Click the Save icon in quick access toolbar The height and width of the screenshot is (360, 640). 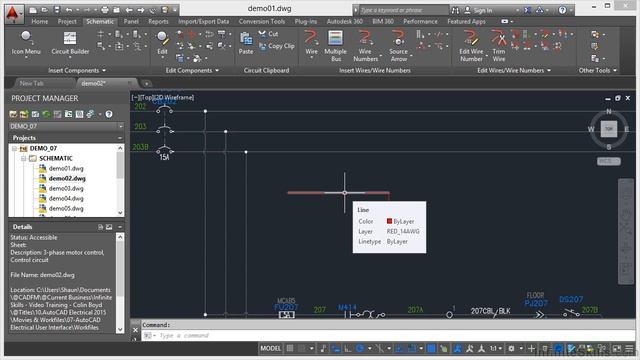click(57, 10)
